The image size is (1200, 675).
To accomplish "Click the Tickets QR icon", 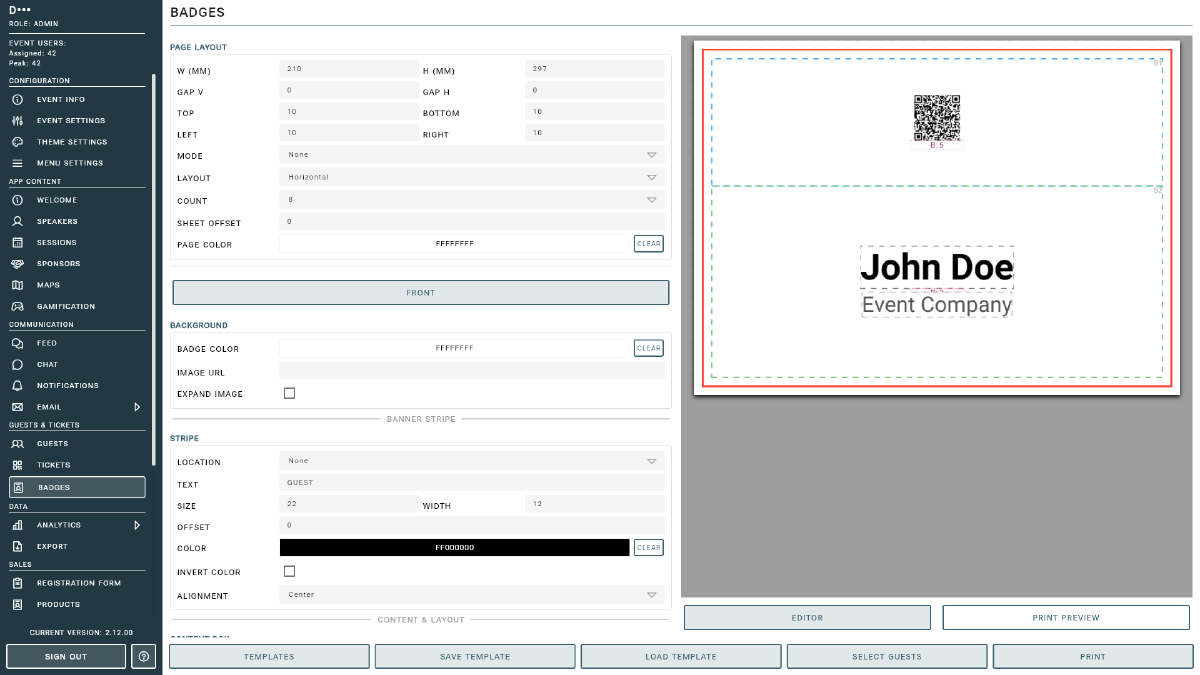I will click(17, 465).
